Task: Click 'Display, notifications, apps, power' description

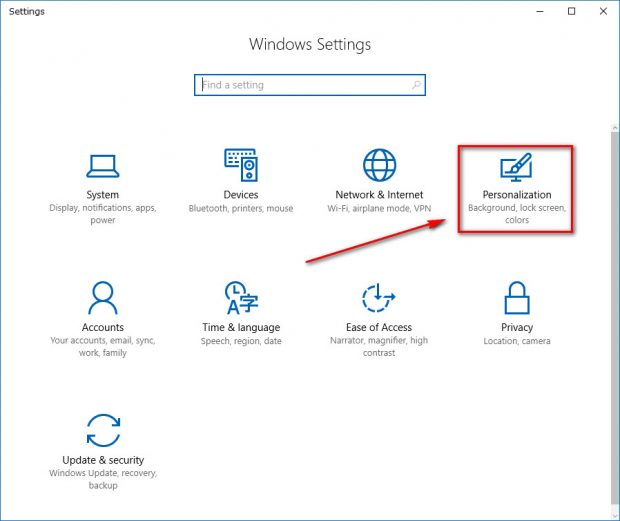Action: [103, 214]
